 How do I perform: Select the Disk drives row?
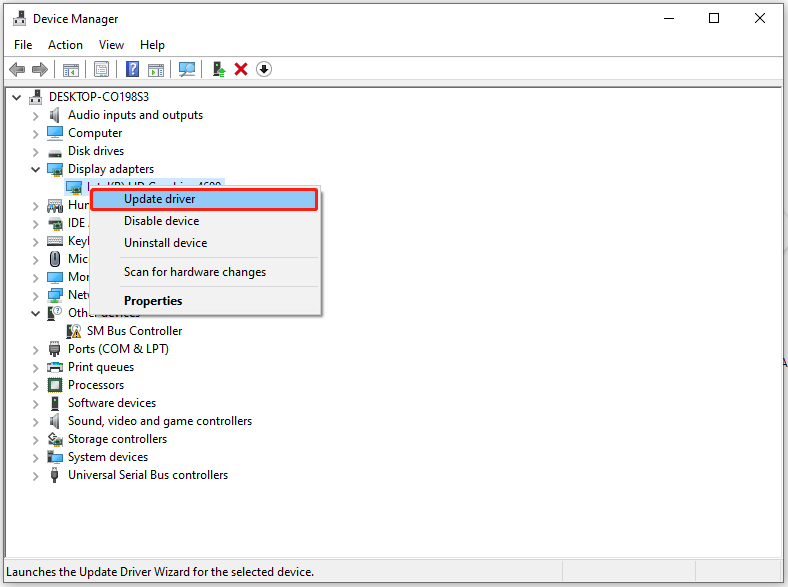(96, 151)
